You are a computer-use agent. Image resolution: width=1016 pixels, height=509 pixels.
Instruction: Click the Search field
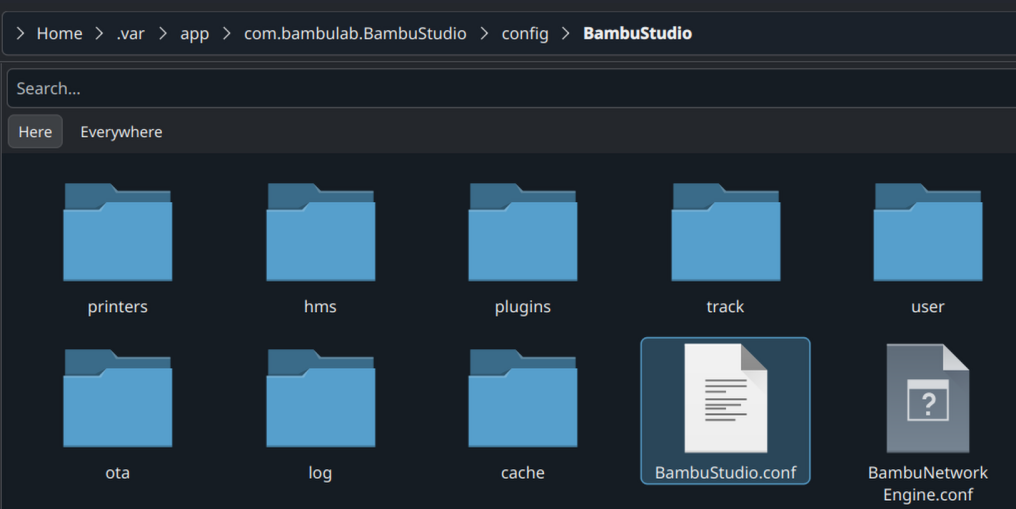pyautogui.click(x=511, y=88)
